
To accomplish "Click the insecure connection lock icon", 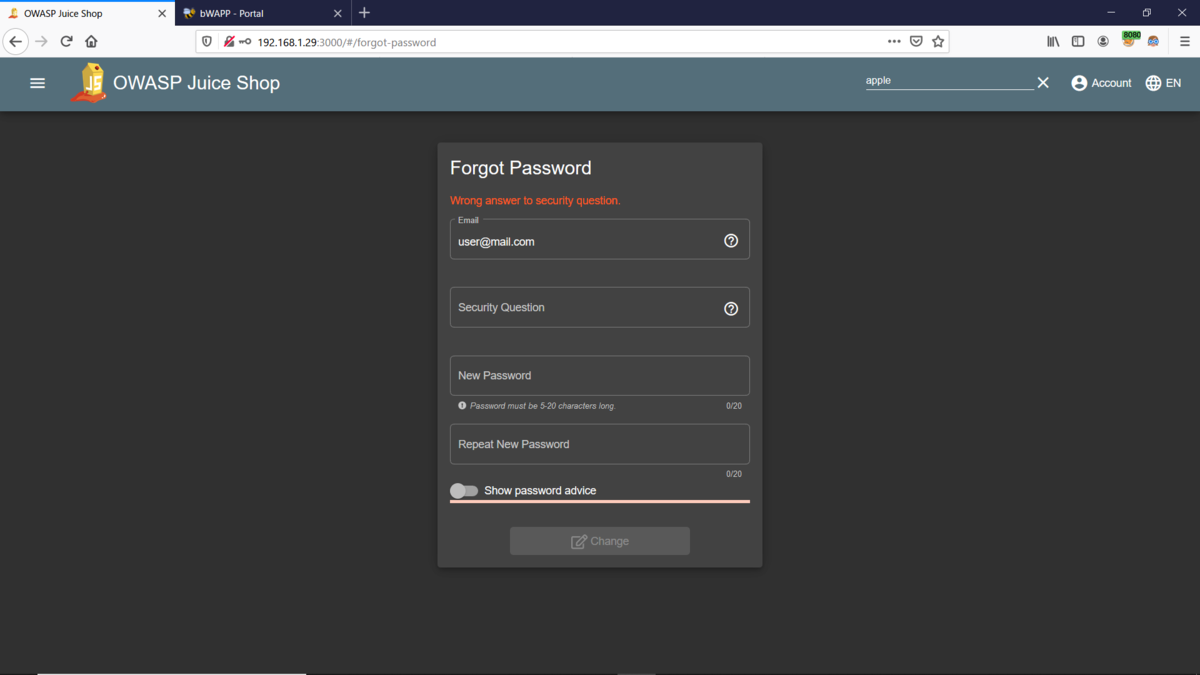I will (x=228, y=42).
